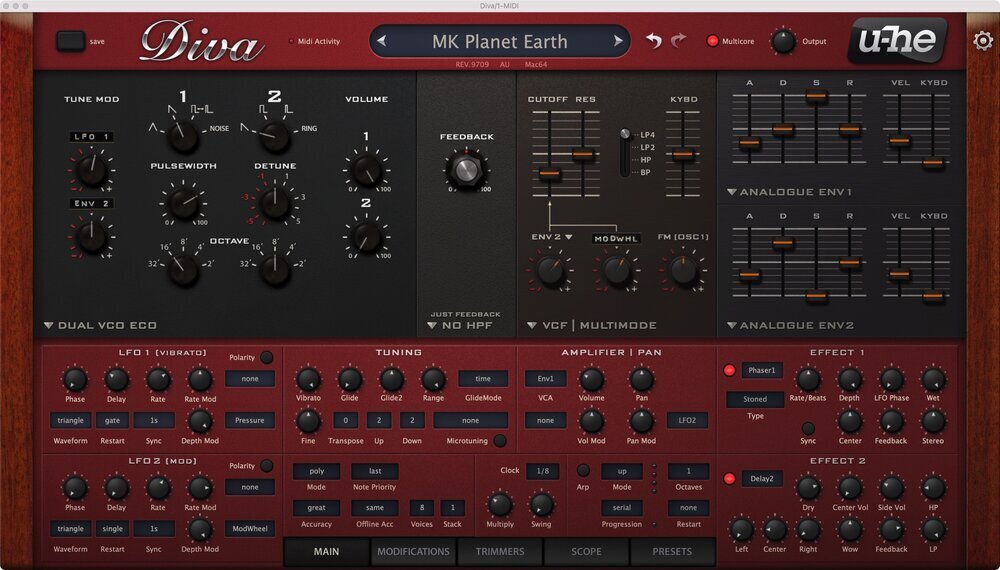Toggle LFO 2 Polarity button
This screenshot has width=1000, height=570.
(267, 466)
